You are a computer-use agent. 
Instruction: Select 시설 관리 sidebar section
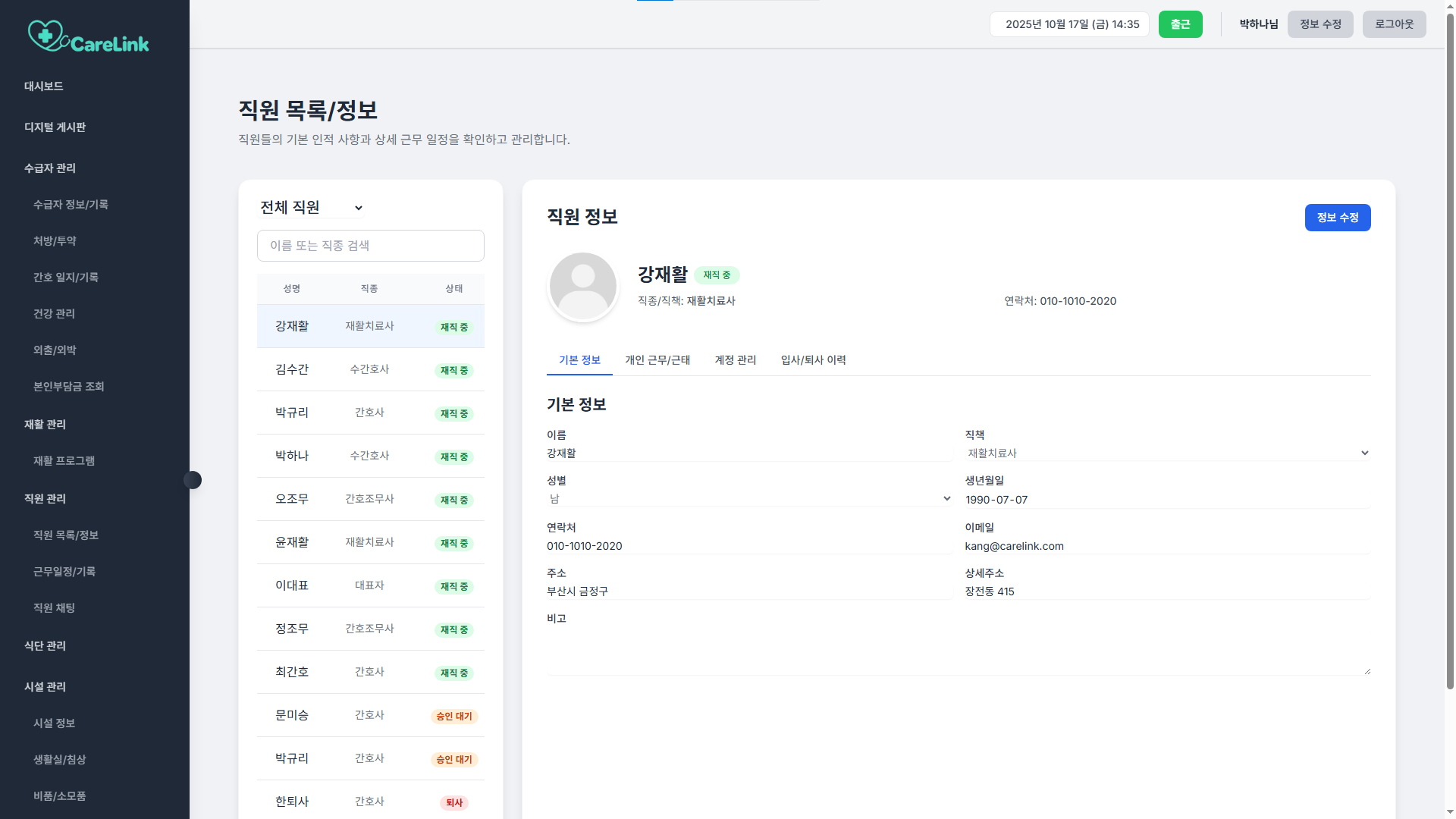45,687
